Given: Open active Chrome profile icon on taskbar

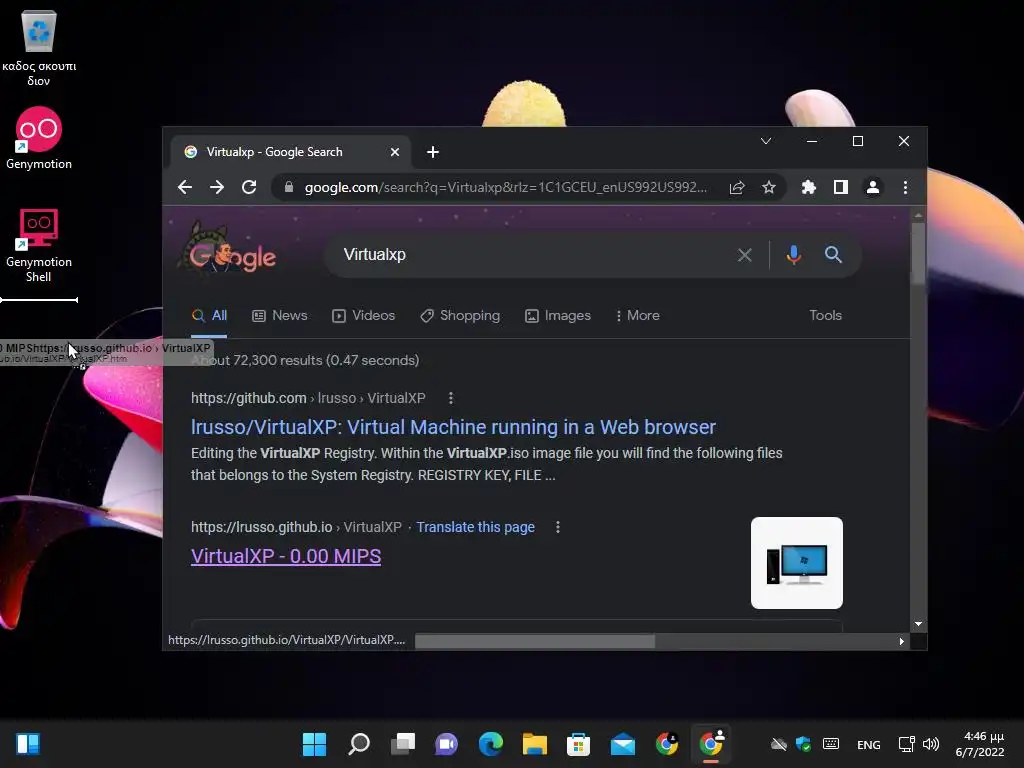Looking at the screenshot, I should [x=711, y=744].
